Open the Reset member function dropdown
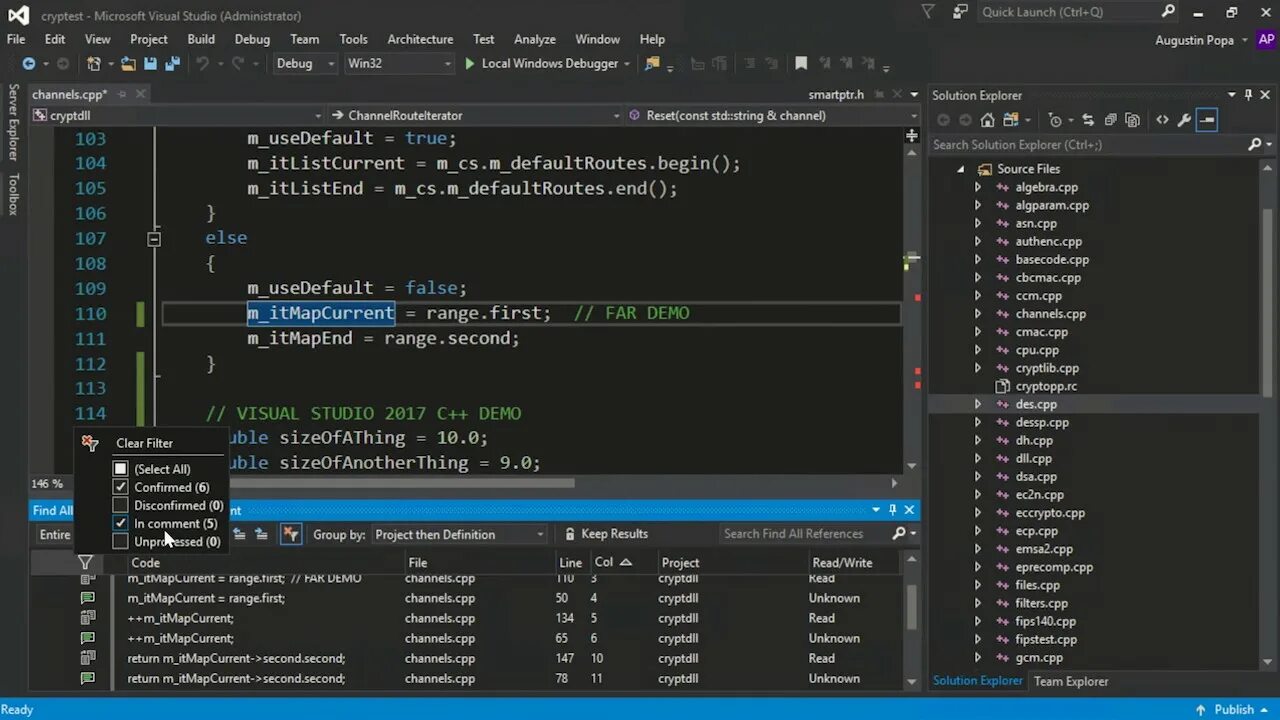Viewport: 1280px width, 720px height. 772,115
